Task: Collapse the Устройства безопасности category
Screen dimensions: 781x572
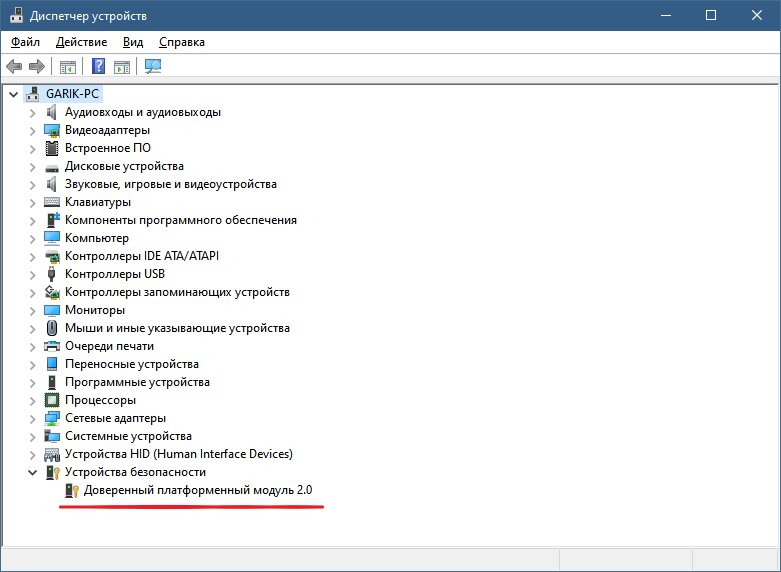Action: click(x=32, y=472)
